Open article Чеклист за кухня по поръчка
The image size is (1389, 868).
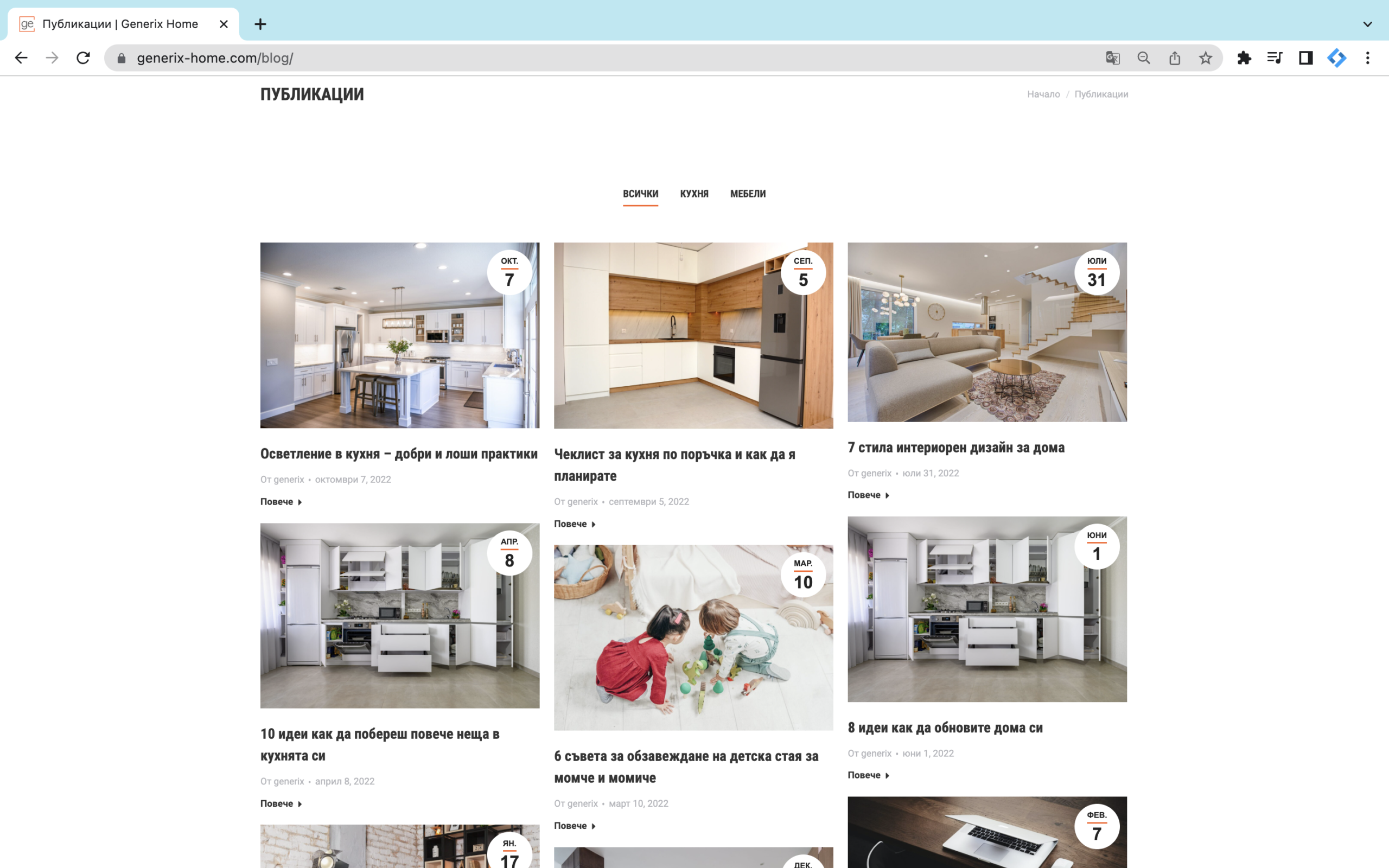[674, 465]
